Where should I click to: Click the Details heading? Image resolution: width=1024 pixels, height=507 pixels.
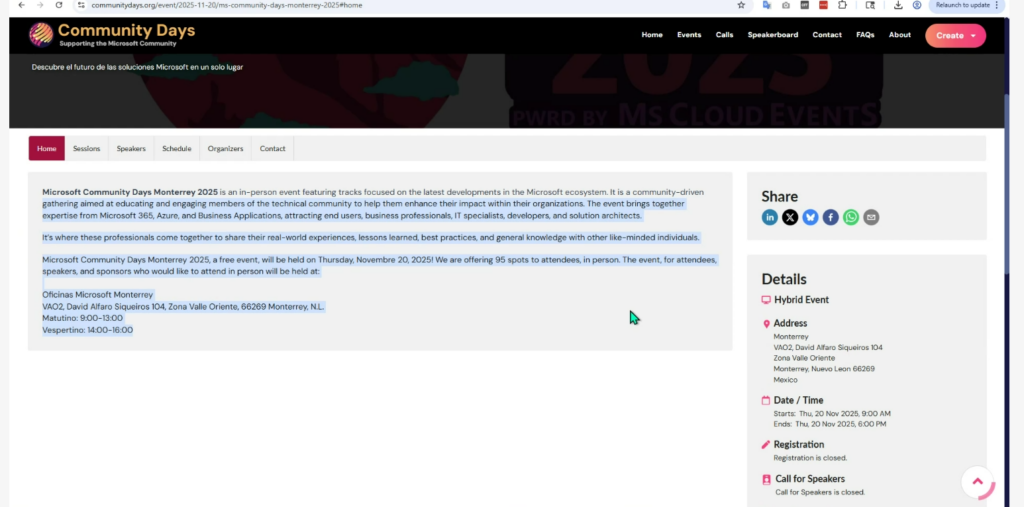coord(784,279)
